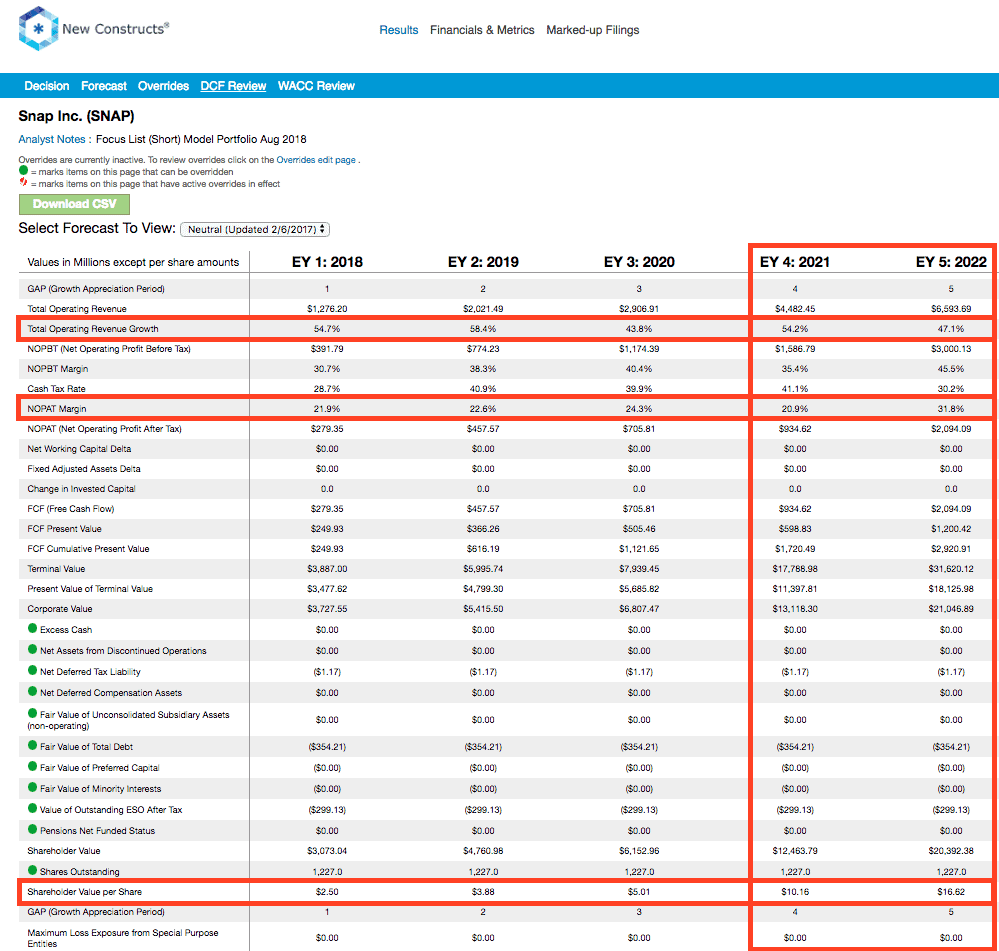Click green dot beside Net Deferred Compensation Assets

[x=32, y=691]
